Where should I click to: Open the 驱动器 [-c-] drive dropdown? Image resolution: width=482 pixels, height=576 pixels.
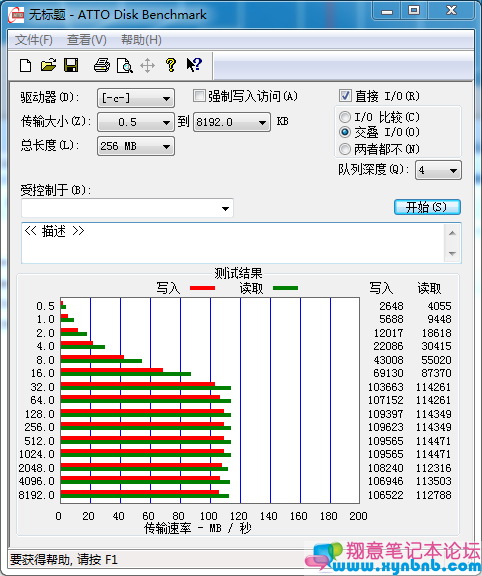pos(136,98)
